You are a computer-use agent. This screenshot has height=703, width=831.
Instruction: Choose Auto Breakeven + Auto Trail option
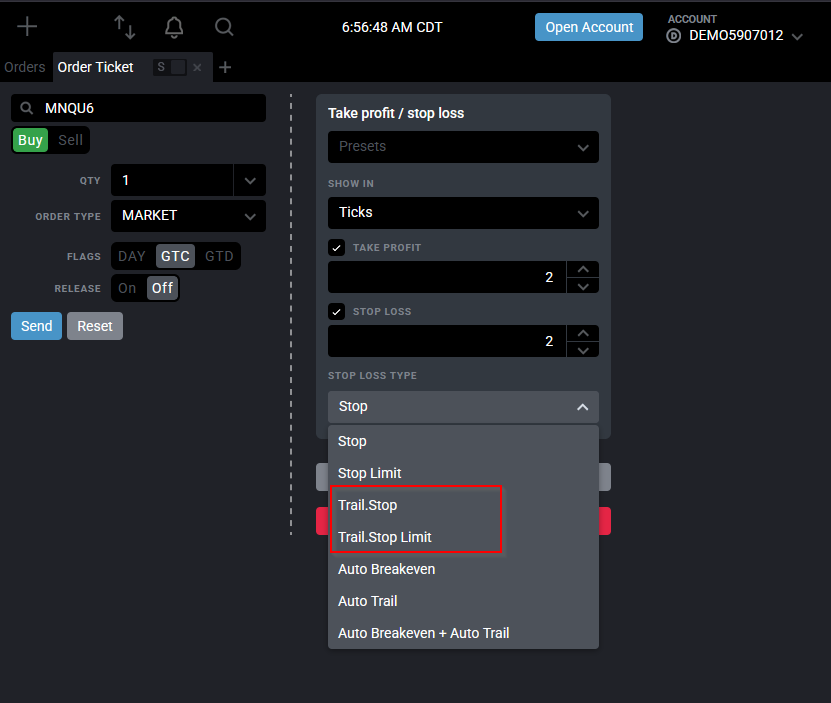click(463, 633)
